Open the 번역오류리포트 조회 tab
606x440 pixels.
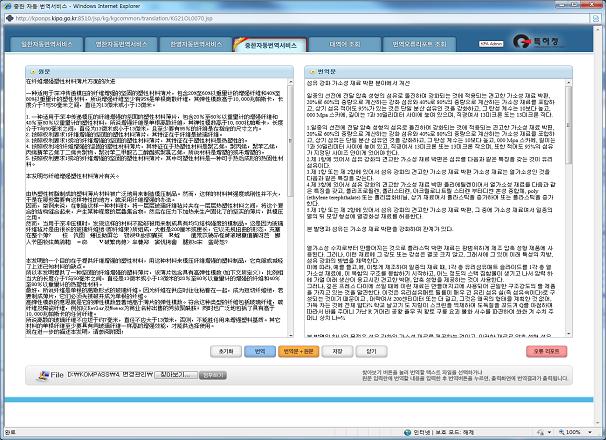(419, 45)
